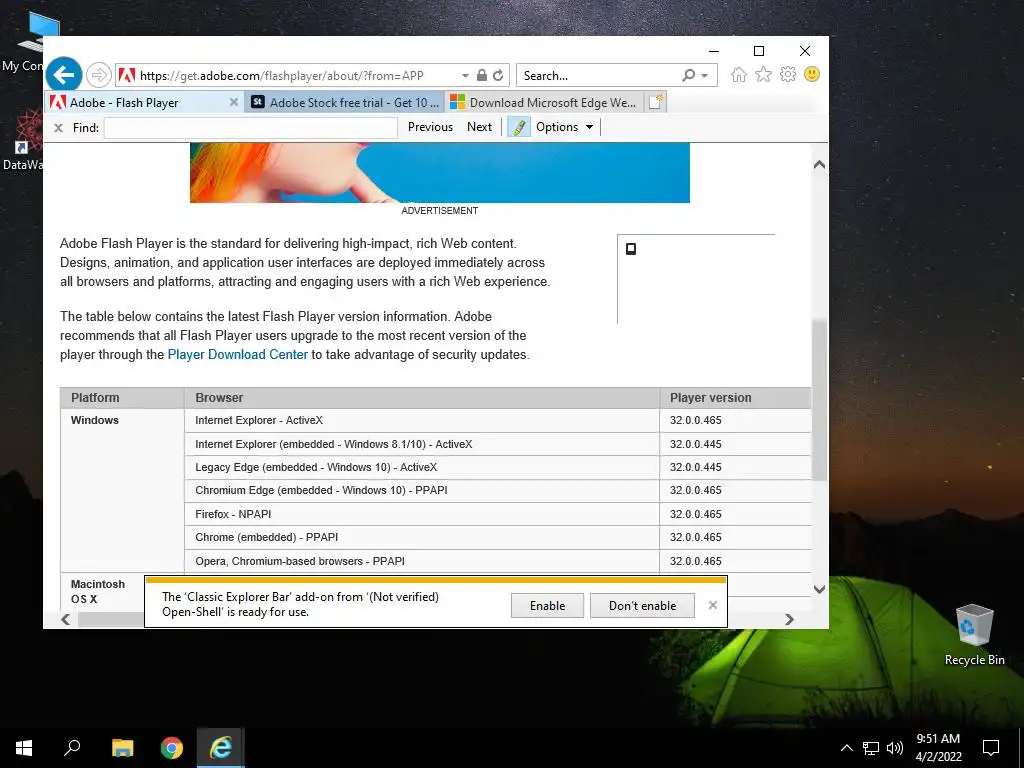Click in the Find text field
Viewport: 1024px width, 768px height.
pyautogui.click(x=251, y=127)
